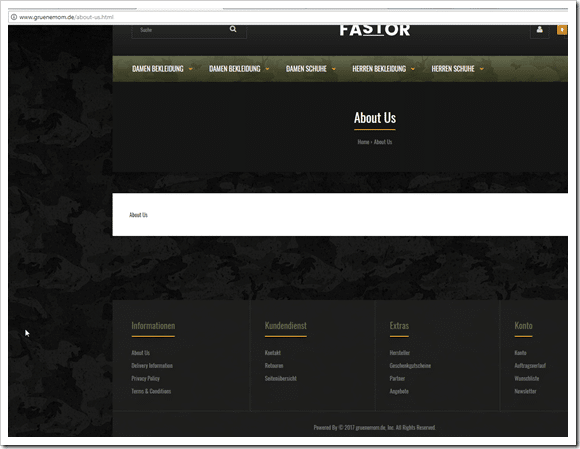Expand the first Damen Bekleidung dropdown arrow
Viewport: 580px width, 449px height.
point(190,69)
